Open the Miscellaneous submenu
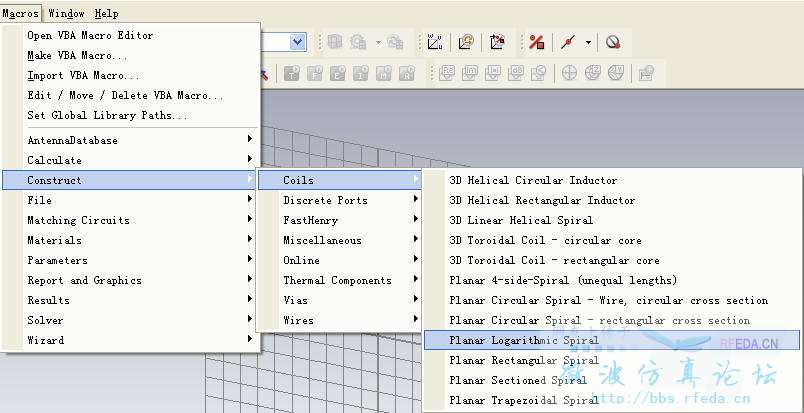The image size is (804, 413). tap(340, 240)
